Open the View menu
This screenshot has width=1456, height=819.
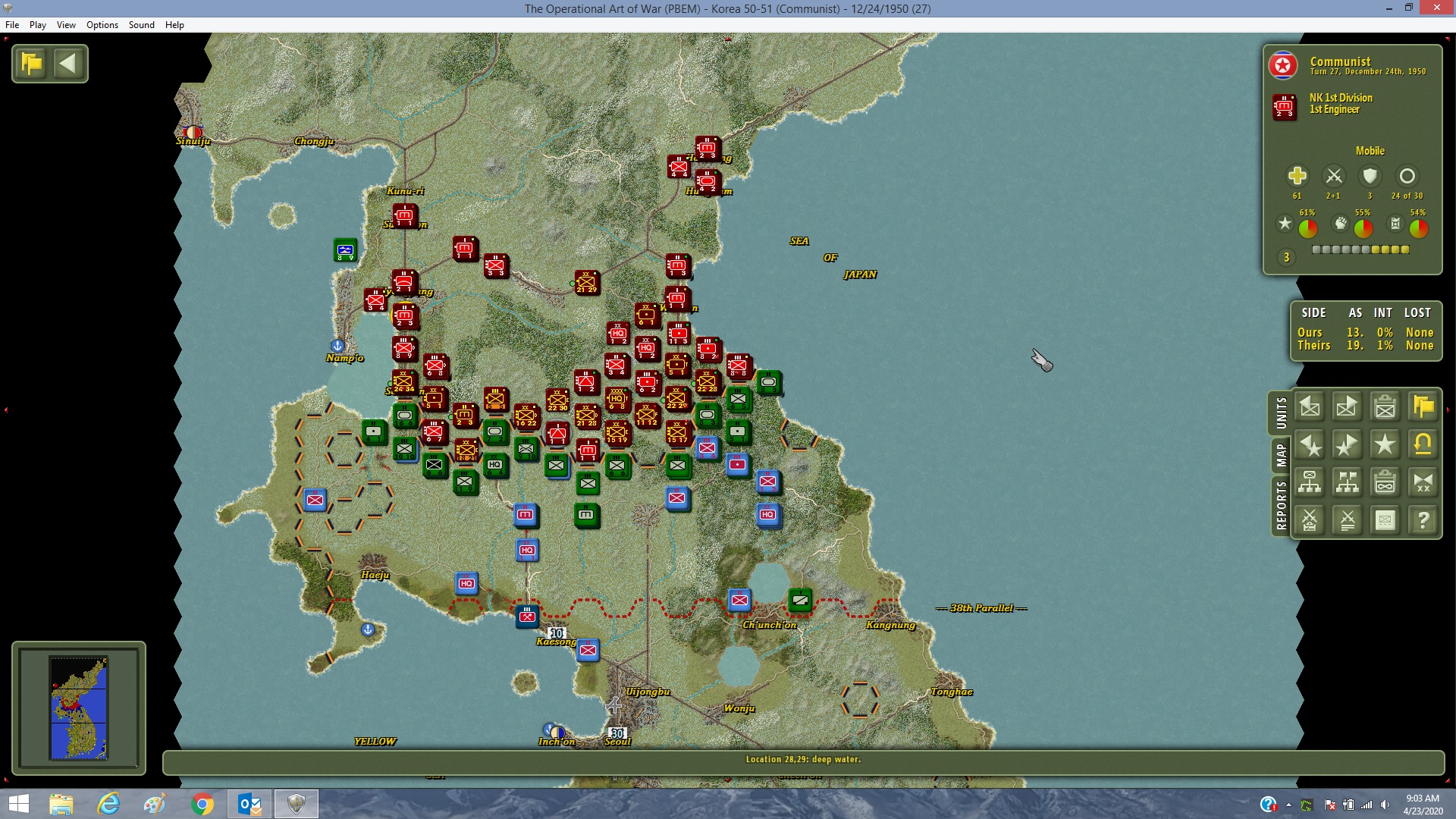pos(67,25)
